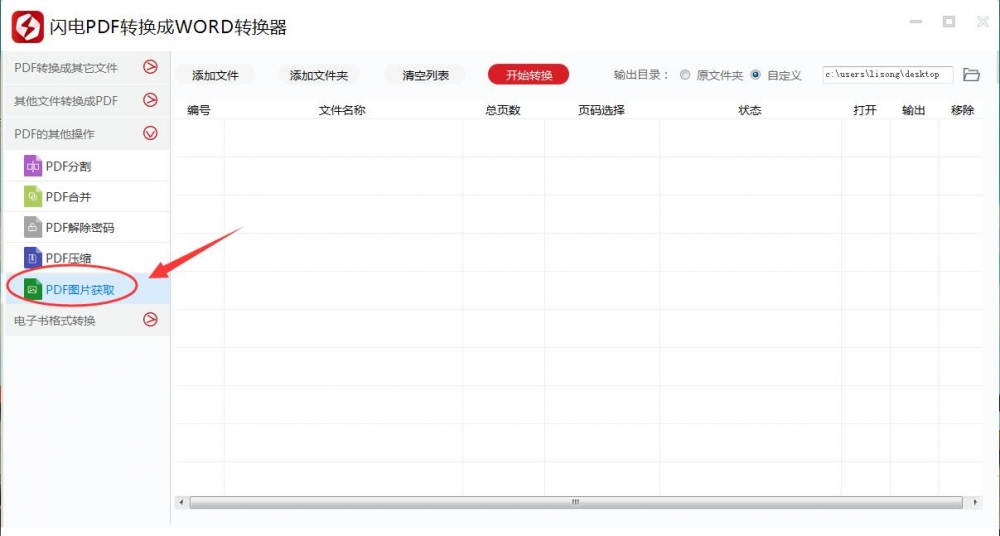This screenshot has width=1000, height=536.
Task: Open output folder browse icon
Action: click(971, 75)
